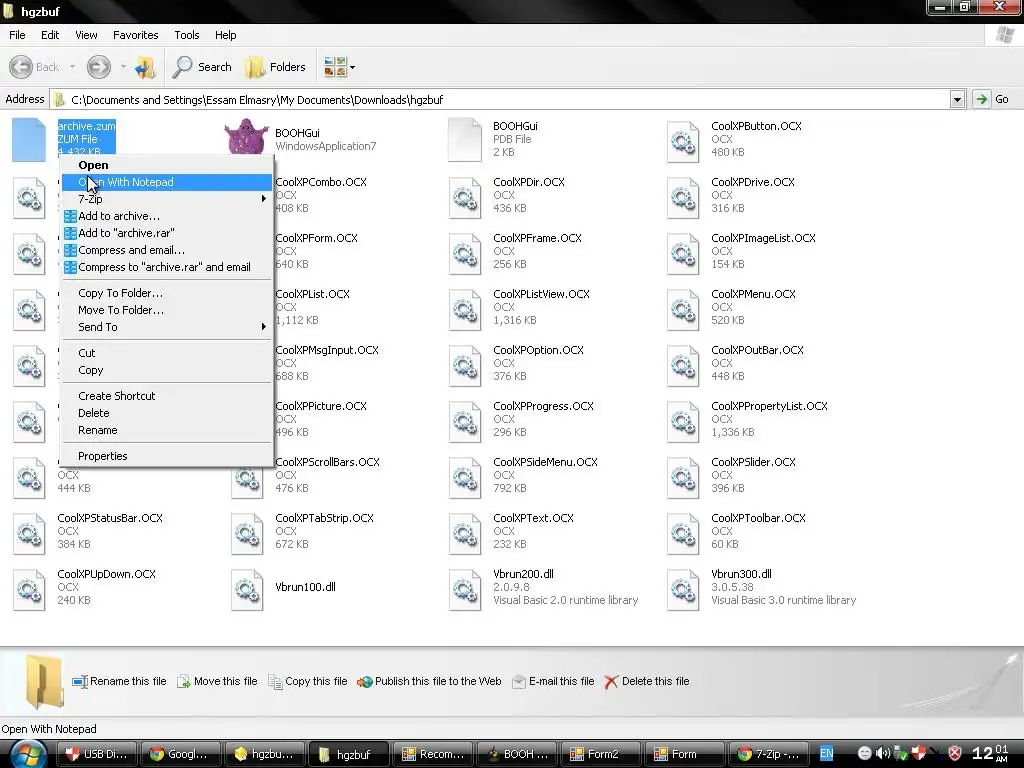Expand the Send To submenu
This screenshot has height=768, width=1024.
(167, 327)
